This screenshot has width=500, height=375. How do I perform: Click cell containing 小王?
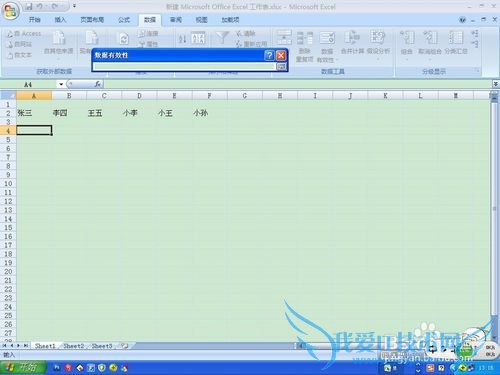(x=174, y=113)
